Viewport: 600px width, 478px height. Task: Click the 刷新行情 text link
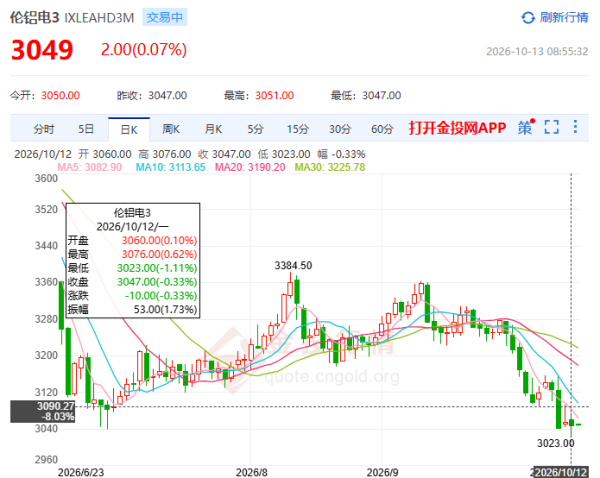coord(564,18)
